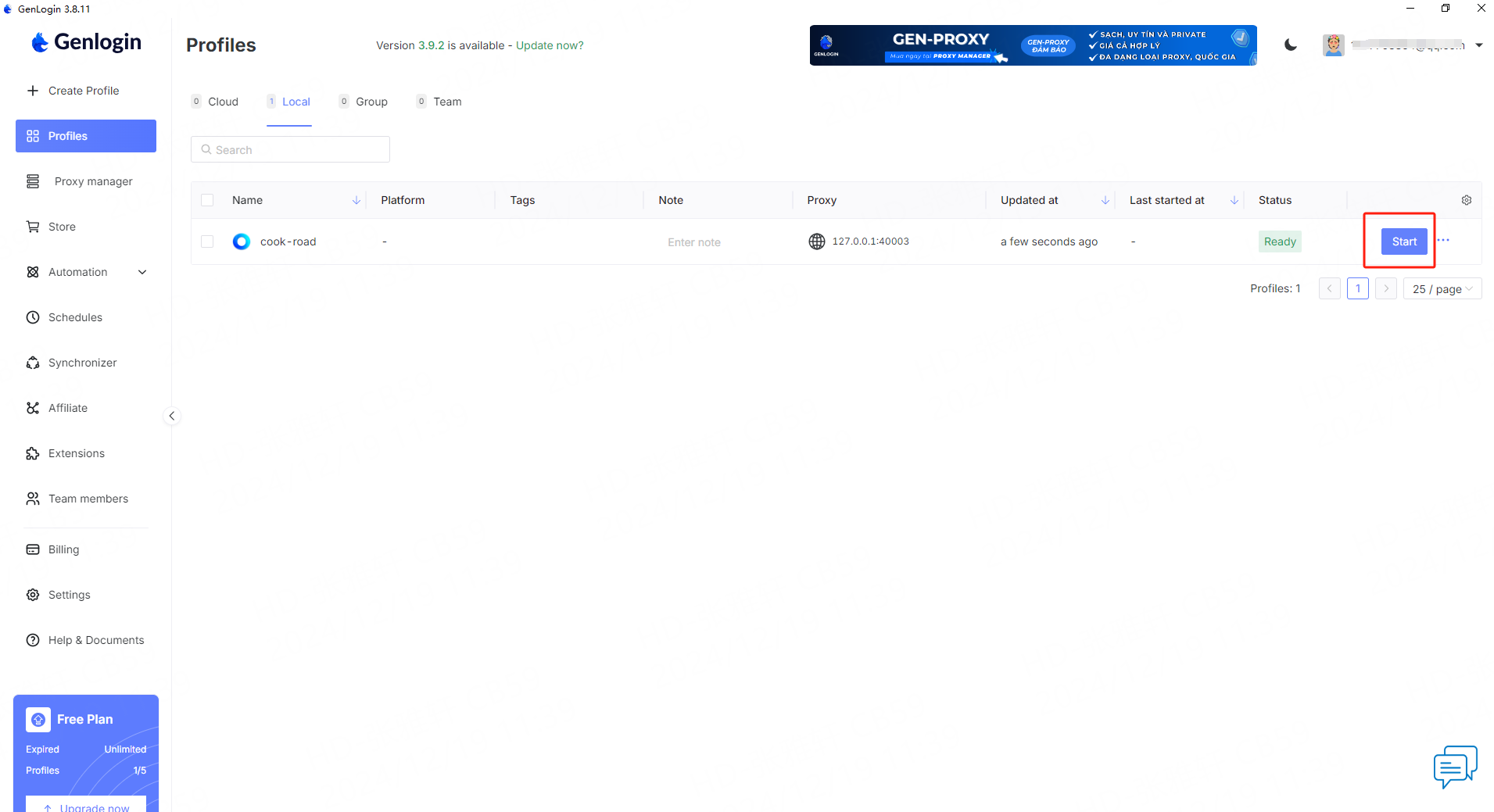Open the live chat support icon
This screenshot has height=812, width=1494.
point(1455,766)
